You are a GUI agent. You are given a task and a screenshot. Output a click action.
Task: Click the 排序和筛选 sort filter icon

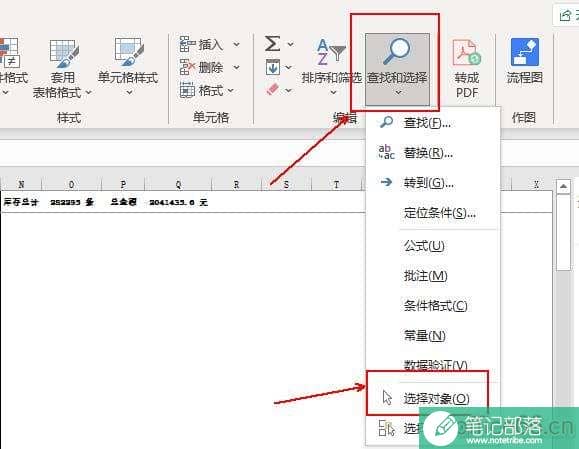click(331, 51)
